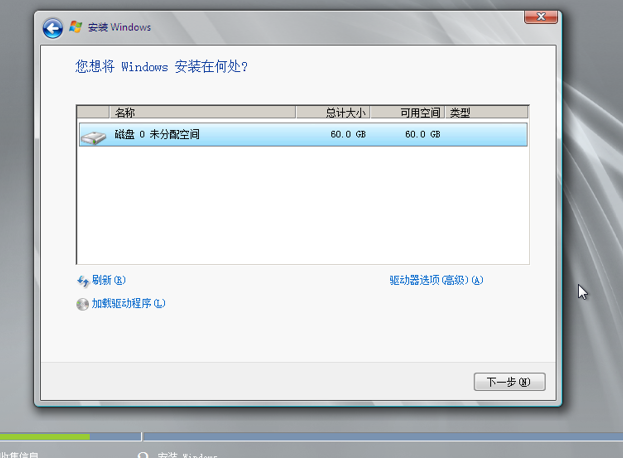623x458 pixels.
Task: Proceed with 下一步(N) button
Action: [509, 382]
